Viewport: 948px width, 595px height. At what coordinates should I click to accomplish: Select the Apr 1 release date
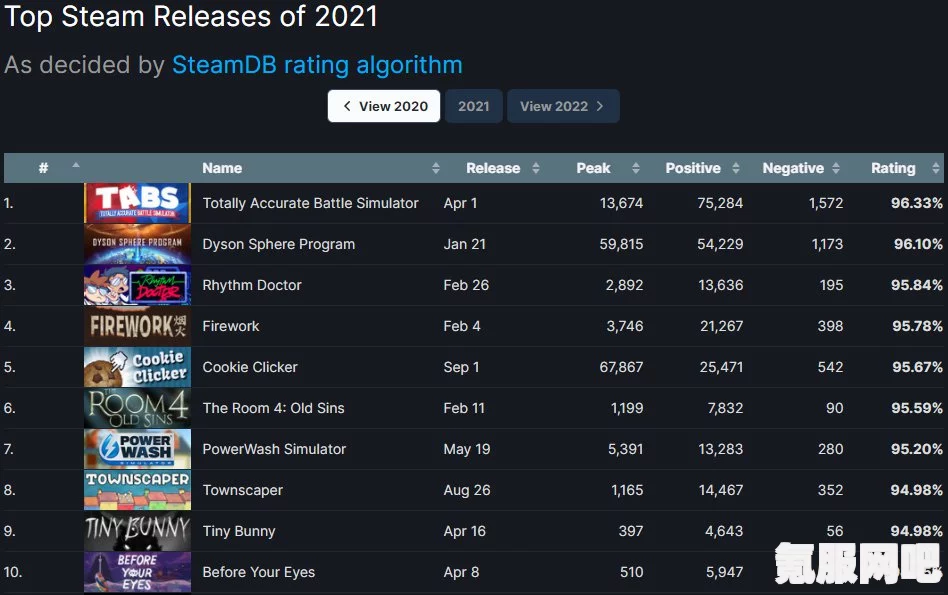click(x=460, y=203)
